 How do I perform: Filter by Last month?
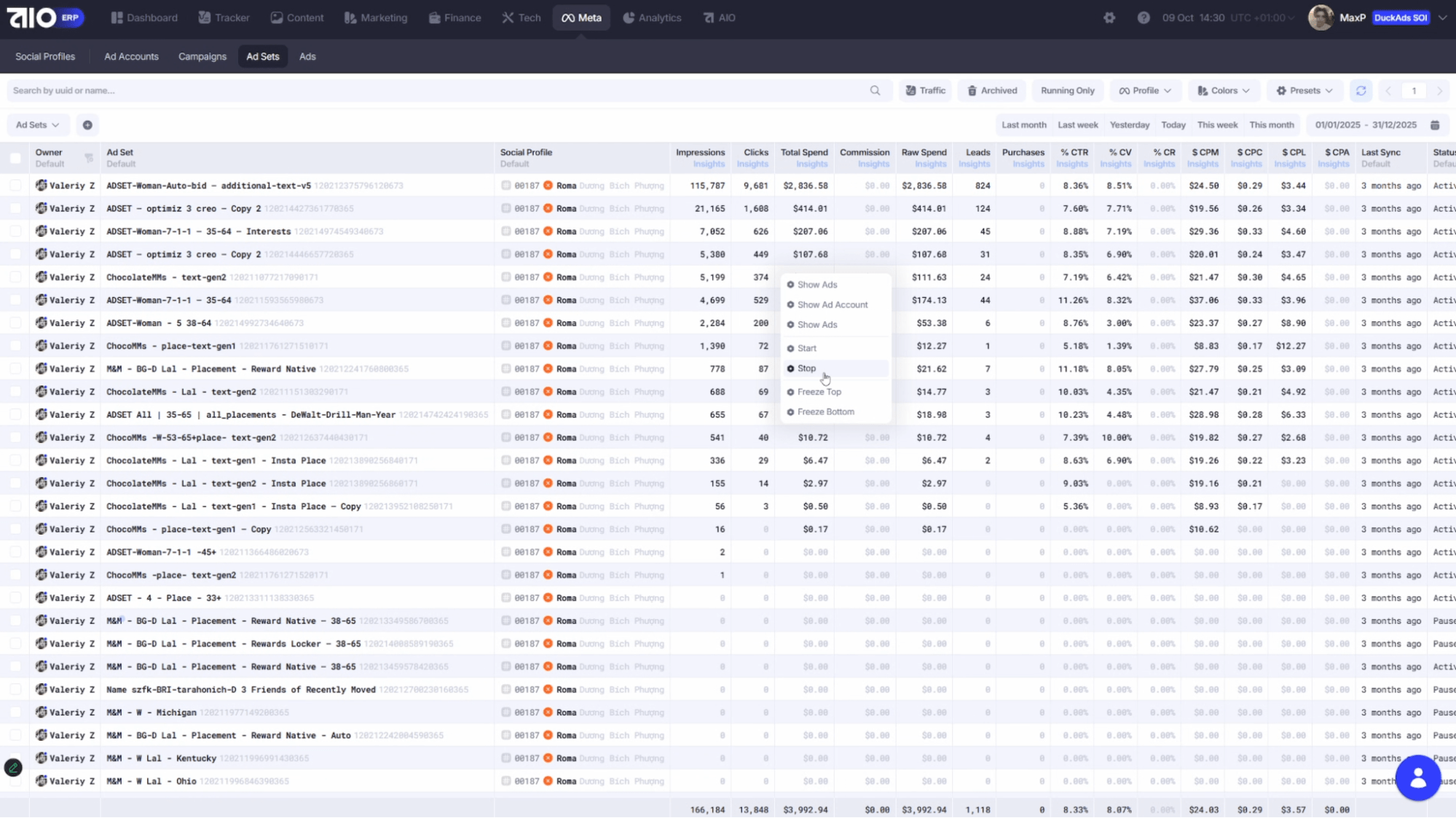pyautogui.click(x=1023, y=125)
